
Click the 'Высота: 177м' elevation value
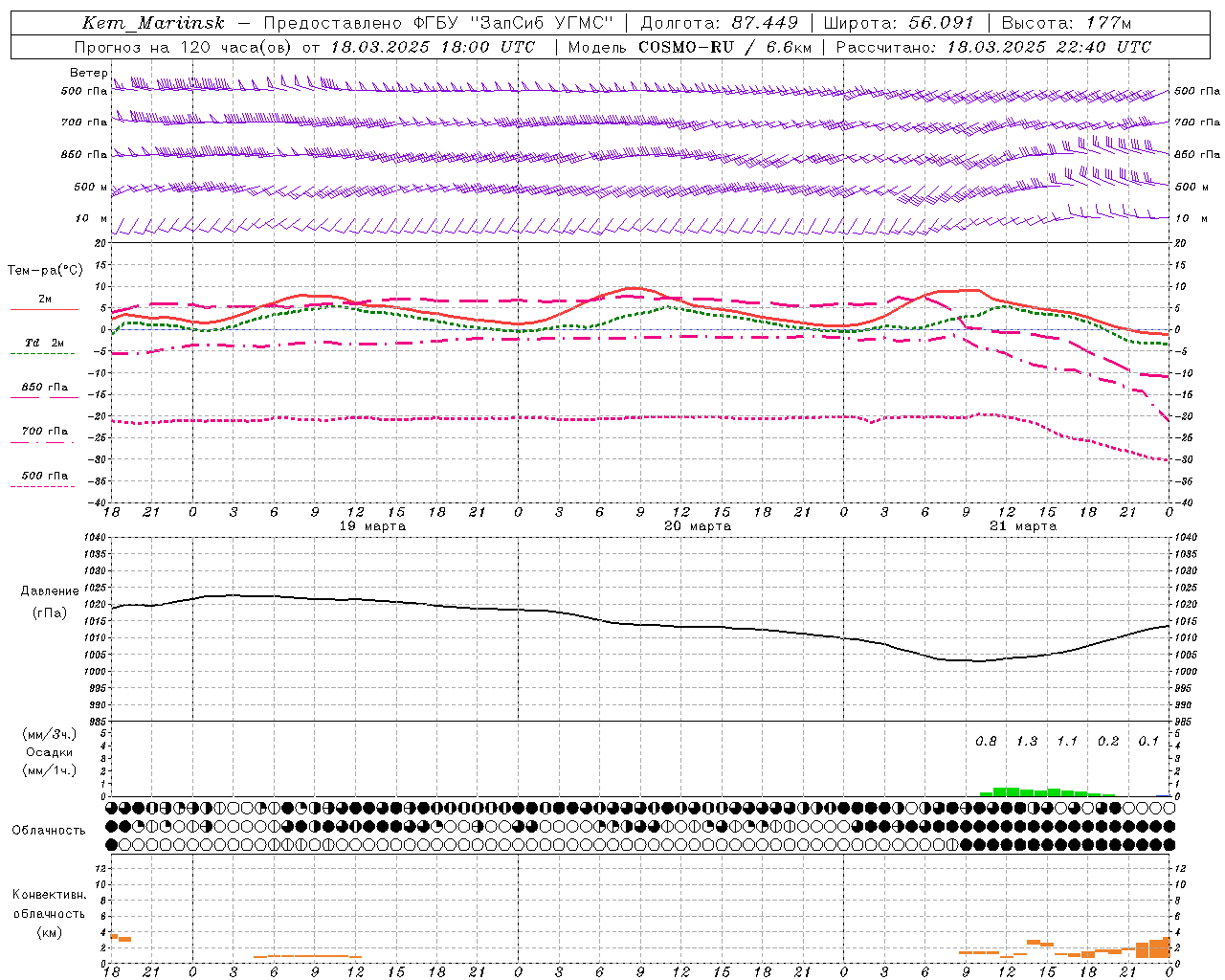(x=1067, y=23)
